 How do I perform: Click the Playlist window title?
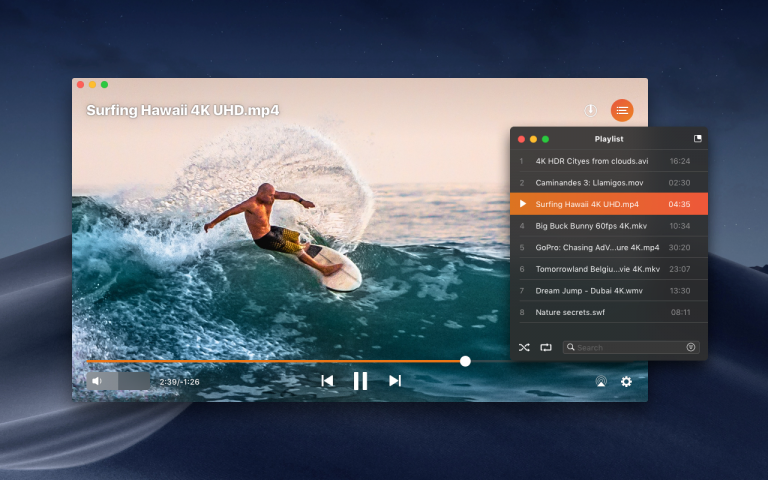(x=609, y=139)
